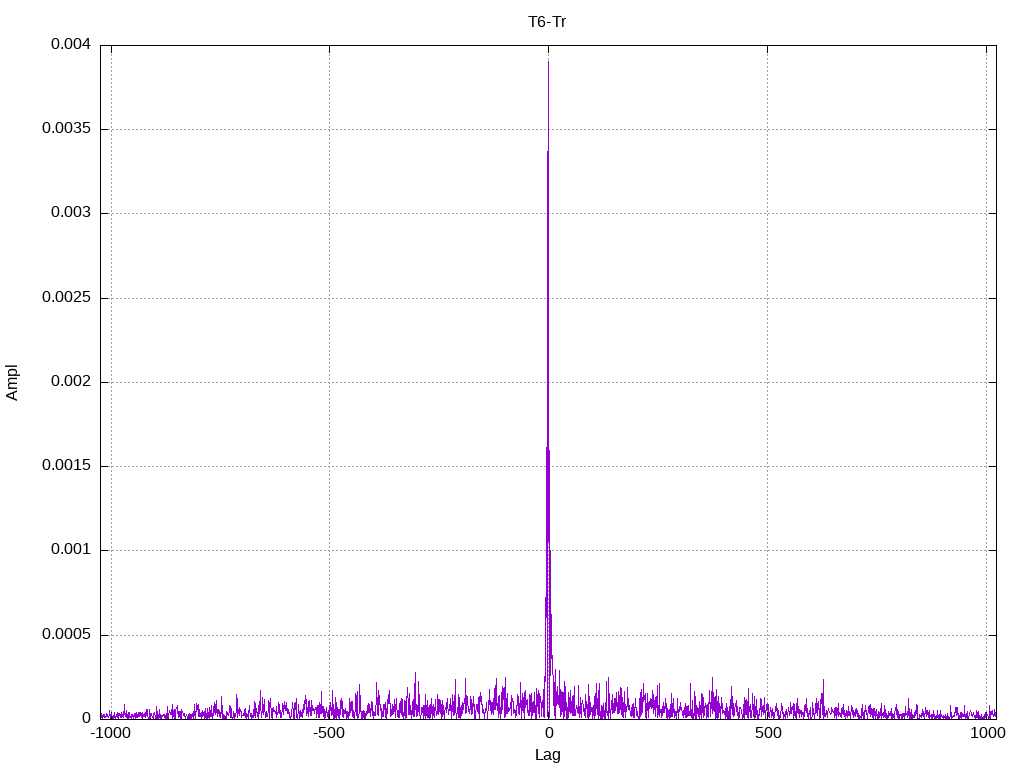Click the 0.0015 y-axis tick label
Viewport: 1024px width, 768px height.
66,466
